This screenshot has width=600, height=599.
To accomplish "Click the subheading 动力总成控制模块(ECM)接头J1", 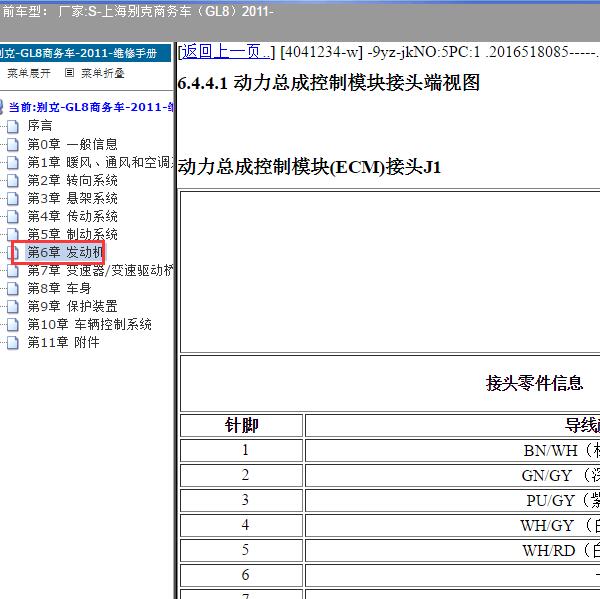I will click(309, 167).
